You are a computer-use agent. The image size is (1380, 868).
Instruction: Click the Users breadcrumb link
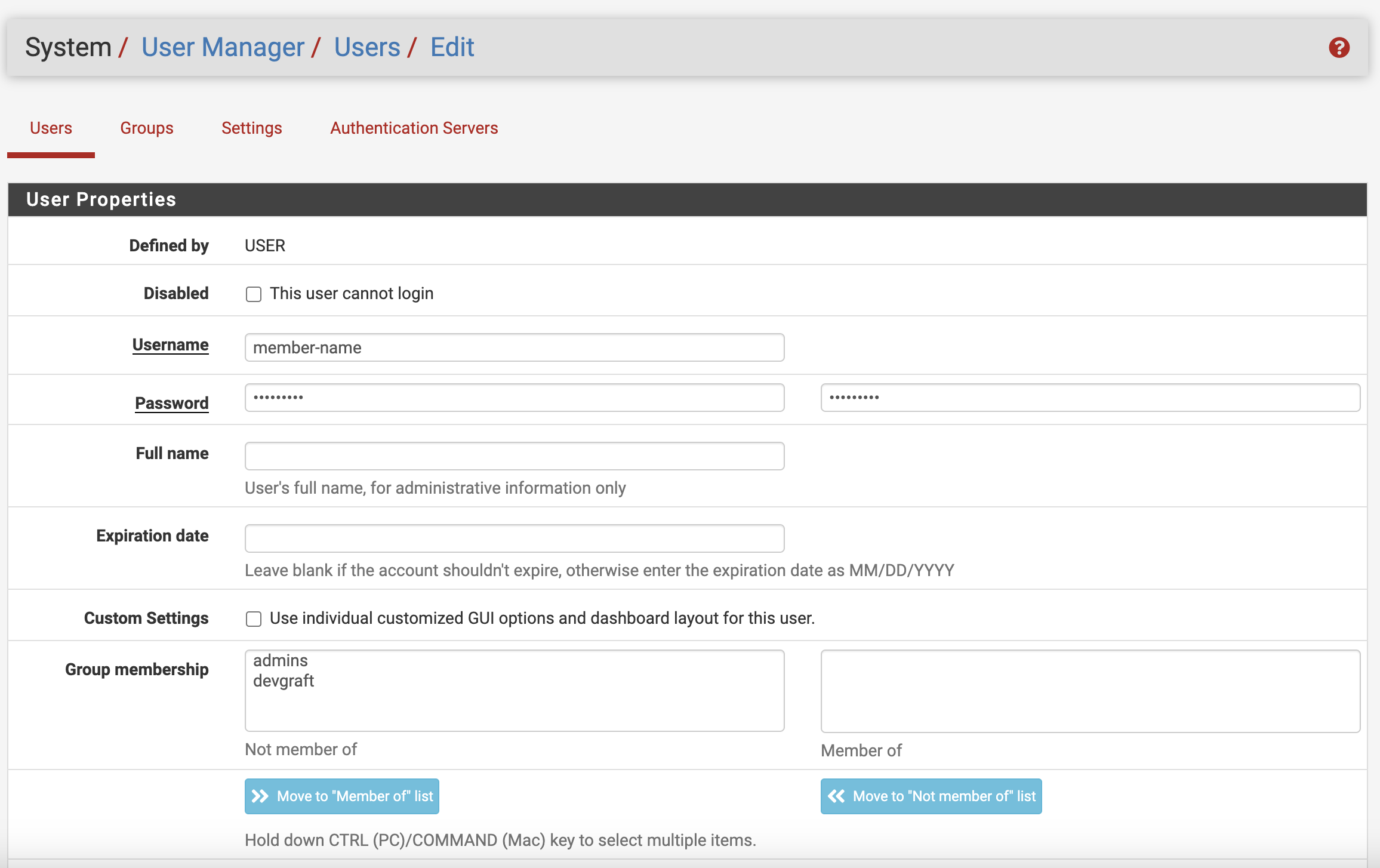366,47
